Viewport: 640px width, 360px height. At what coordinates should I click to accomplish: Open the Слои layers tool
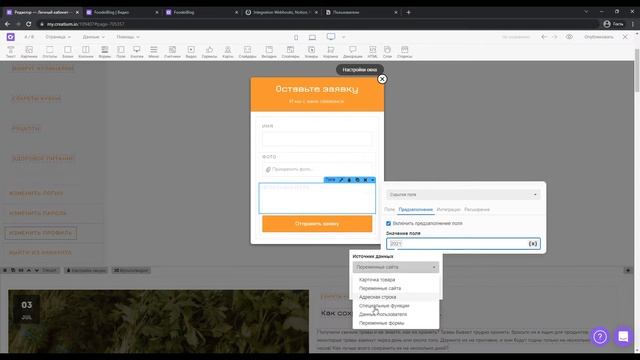click(387, 52)
